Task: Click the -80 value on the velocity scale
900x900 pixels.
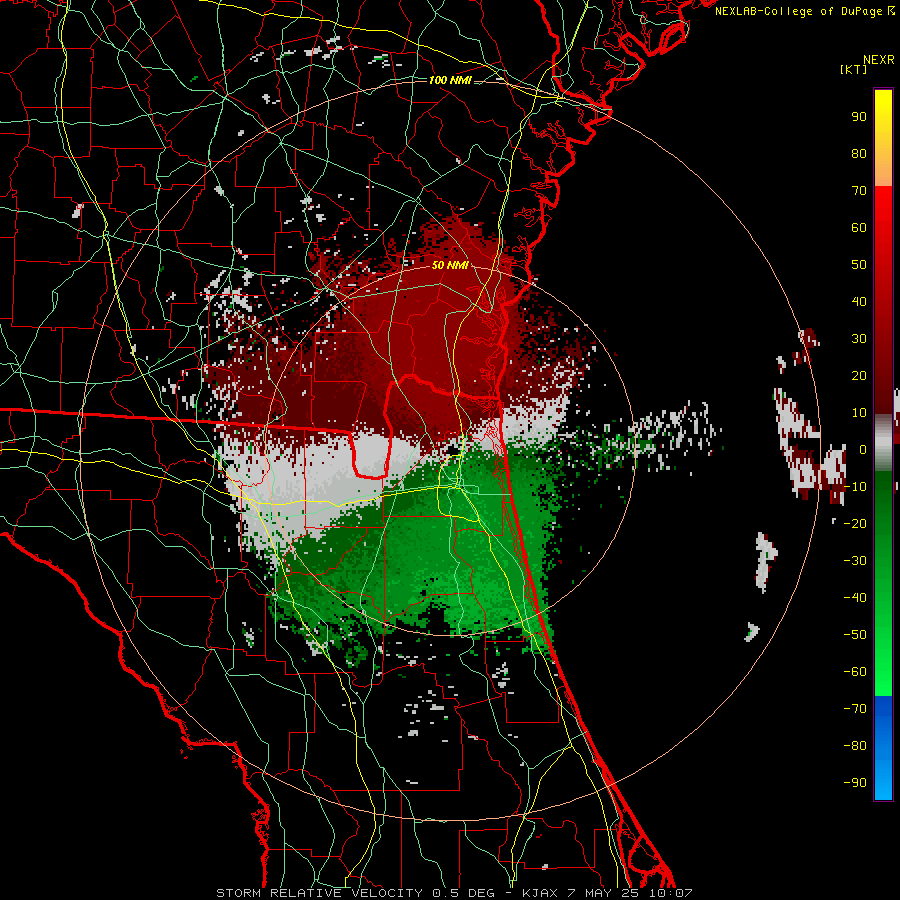Action: point(855,746)
